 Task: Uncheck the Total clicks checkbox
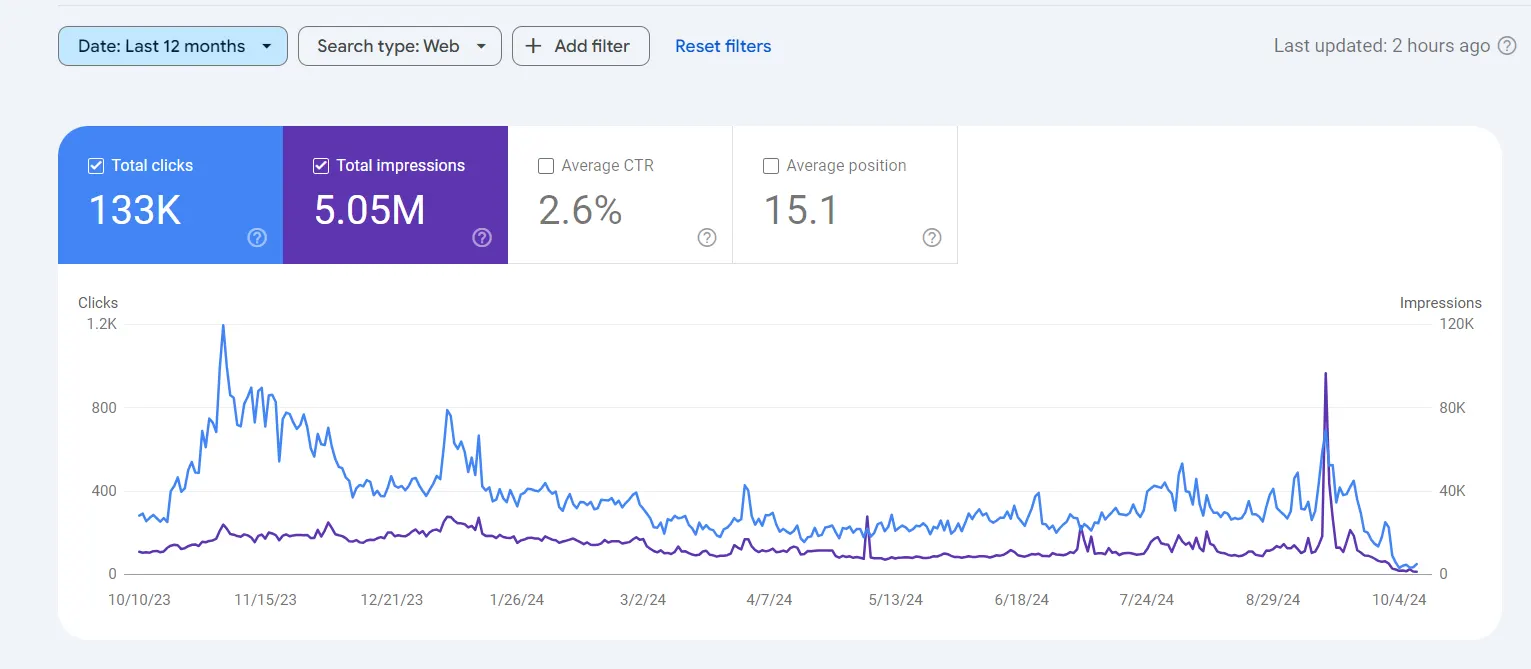pos(96,166)
